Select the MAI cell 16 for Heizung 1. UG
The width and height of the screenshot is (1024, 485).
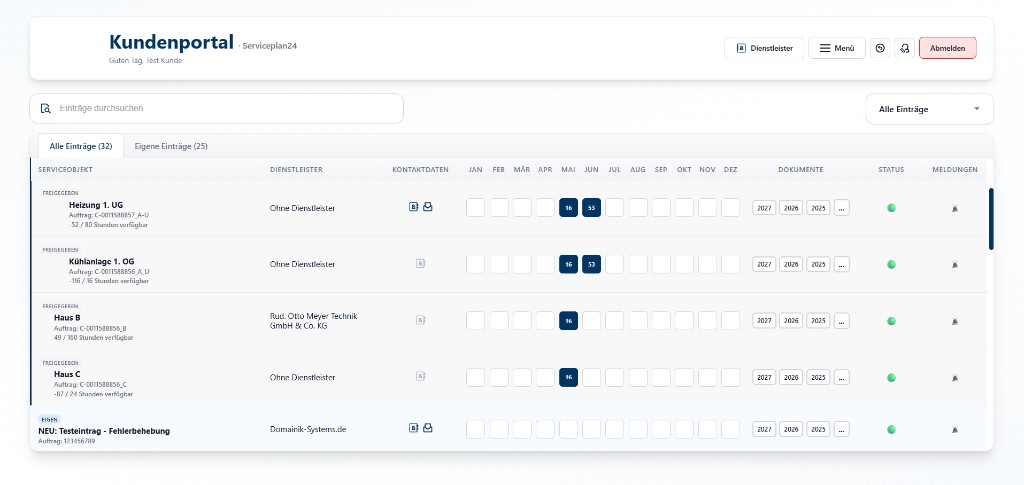[x=568, y=208]
